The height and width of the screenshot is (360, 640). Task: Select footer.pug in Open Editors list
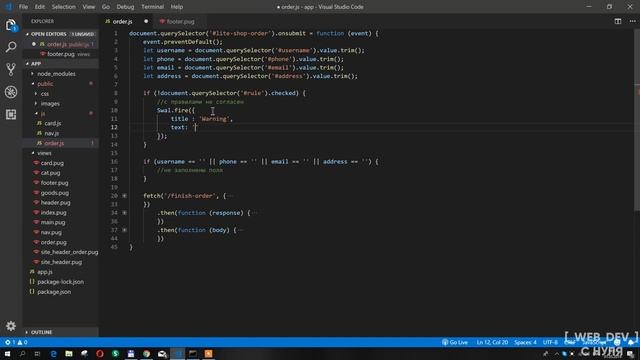pos(61,54)
